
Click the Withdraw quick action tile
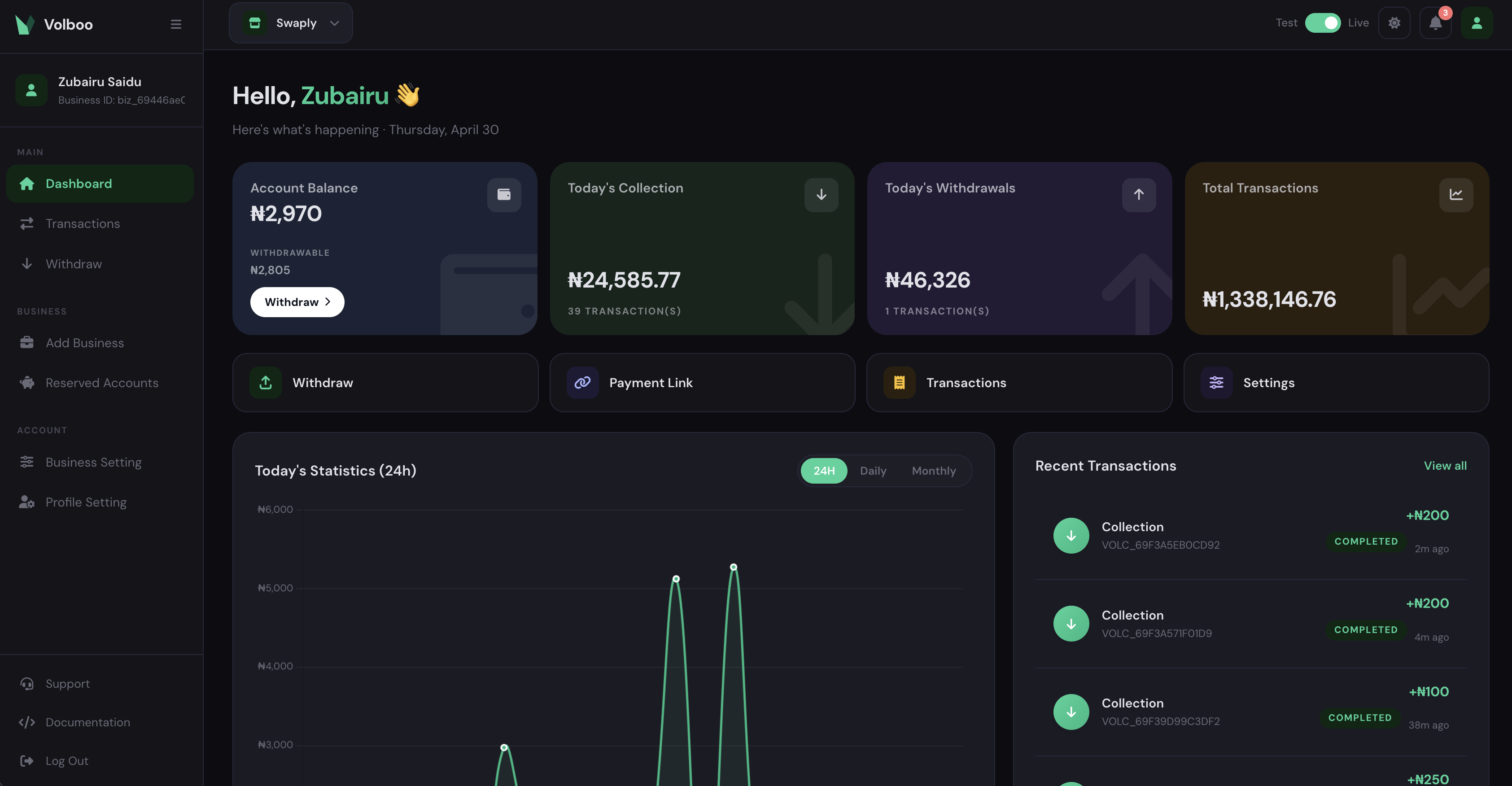click(x=385, y=383)
